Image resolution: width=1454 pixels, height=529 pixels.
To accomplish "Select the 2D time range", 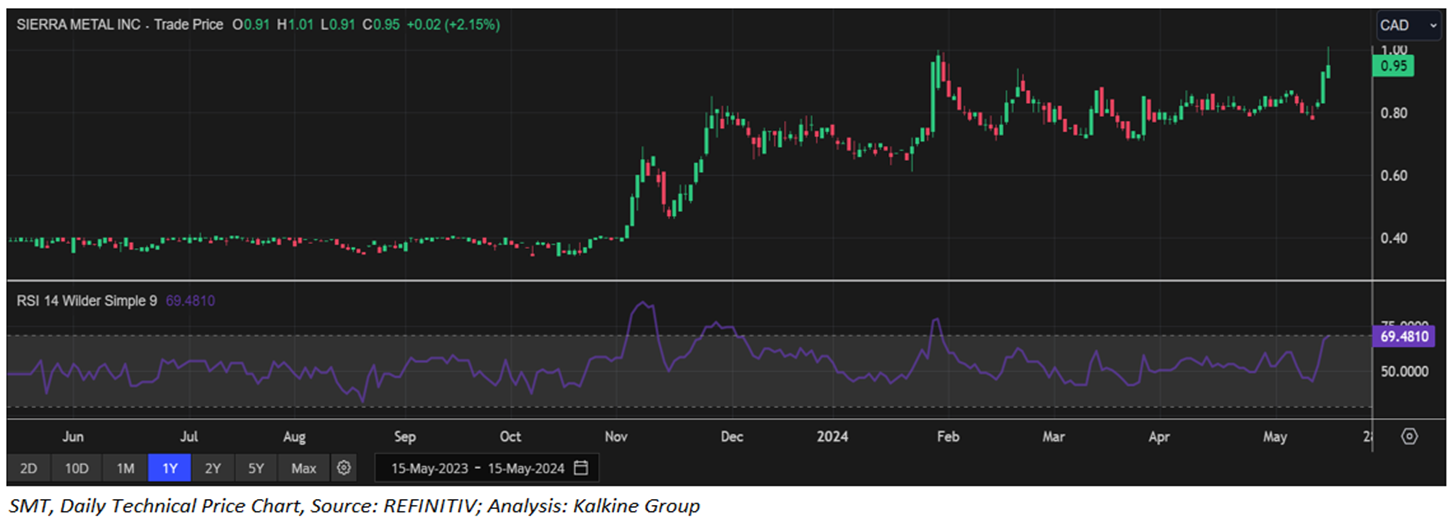I will point(28,468).
